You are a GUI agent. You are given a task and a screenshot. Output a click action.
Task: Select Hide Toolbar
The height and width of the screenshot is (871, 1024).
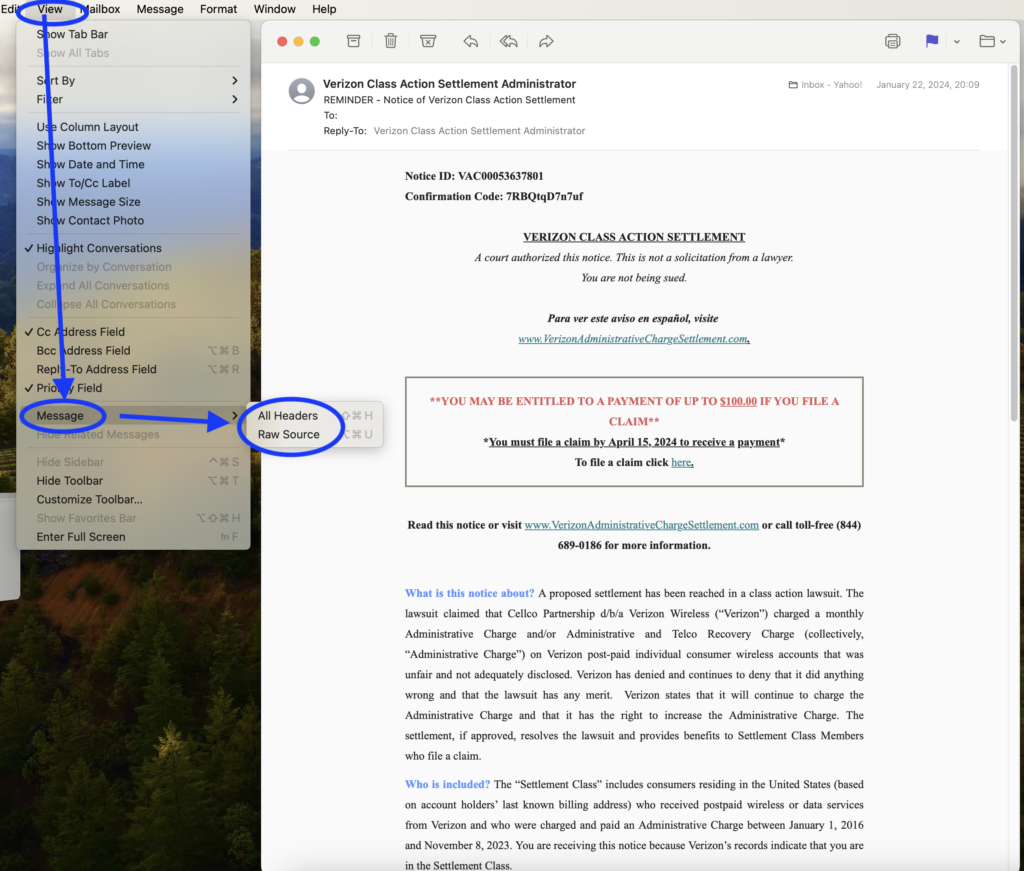tap(133, 481)
